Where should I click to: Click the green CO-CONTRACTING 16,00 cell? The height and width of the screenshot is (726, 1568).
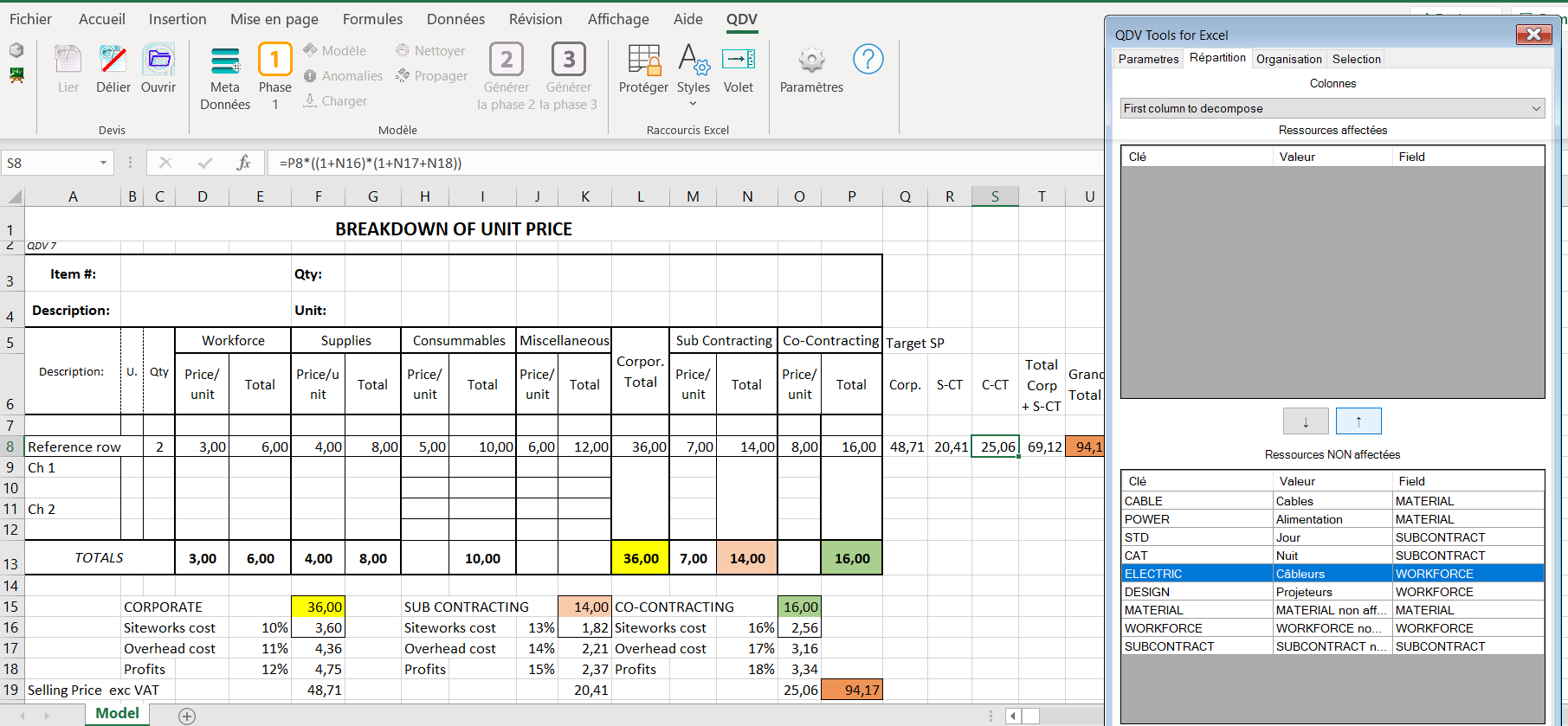[799, 607]
